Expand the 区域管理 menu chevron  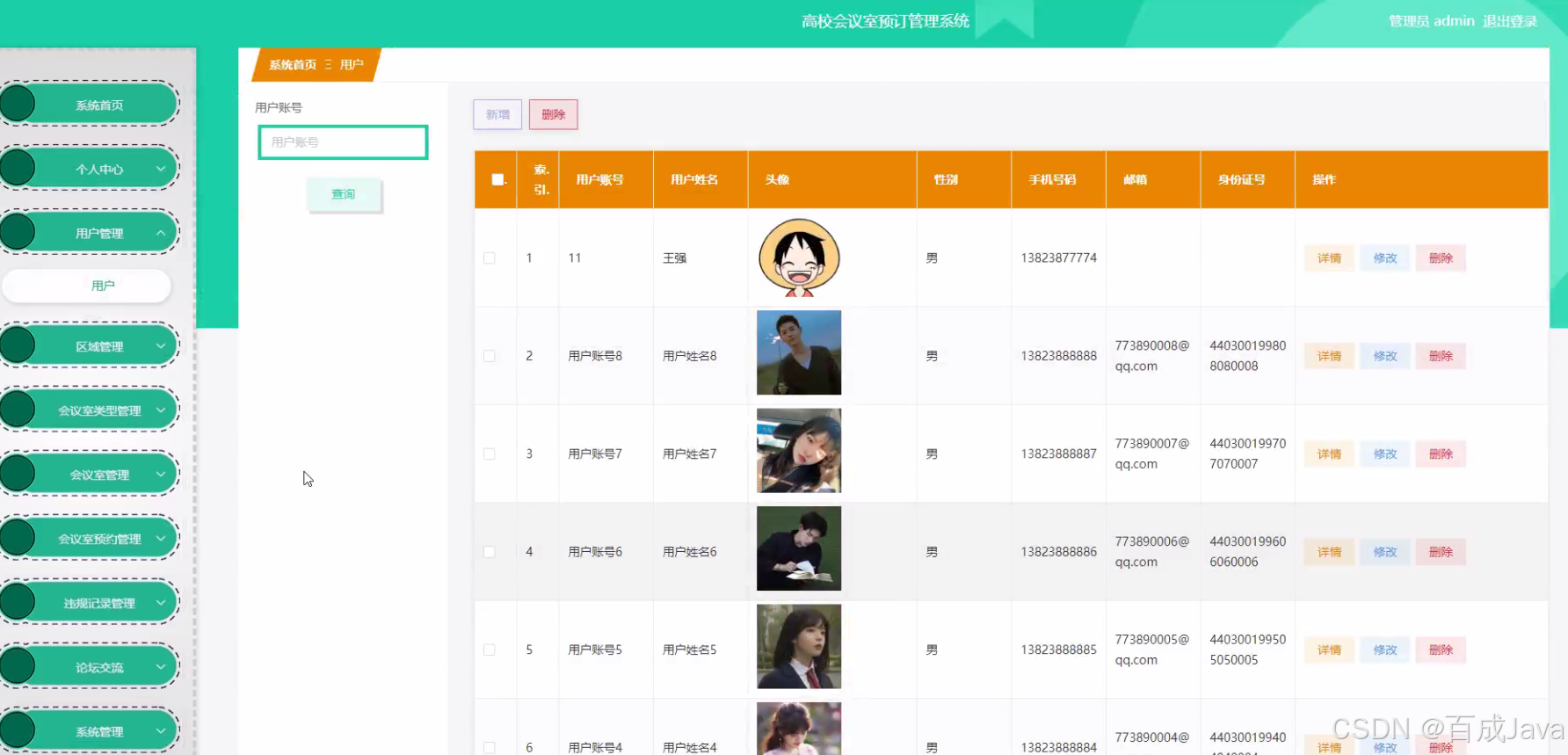click(x=161, y=346)
